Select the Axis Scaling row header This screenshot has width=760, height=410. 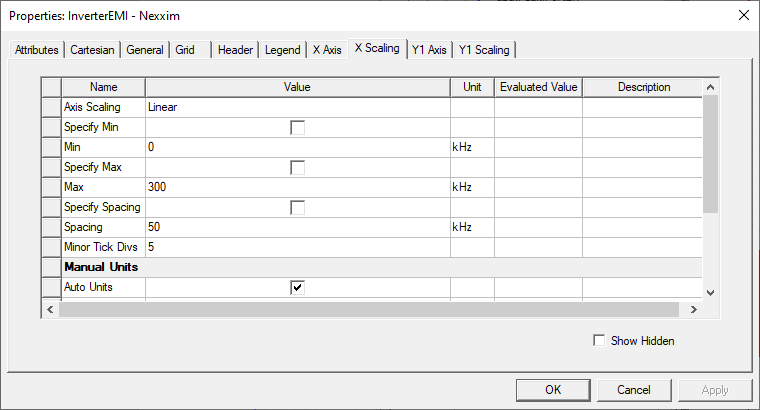(51, 107)
